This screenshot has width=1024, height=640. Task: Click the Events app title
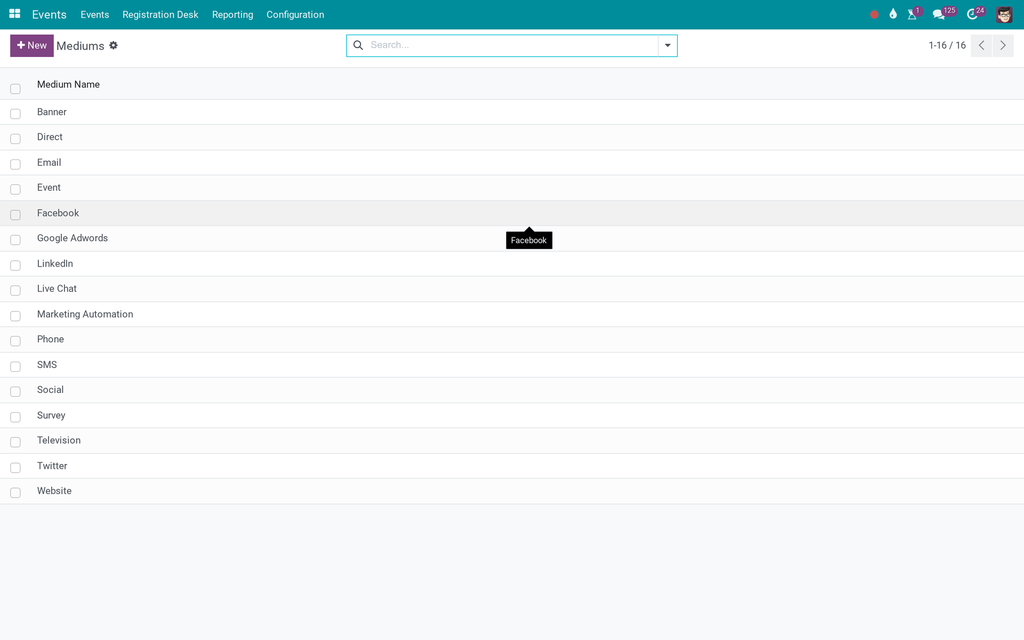49,14
